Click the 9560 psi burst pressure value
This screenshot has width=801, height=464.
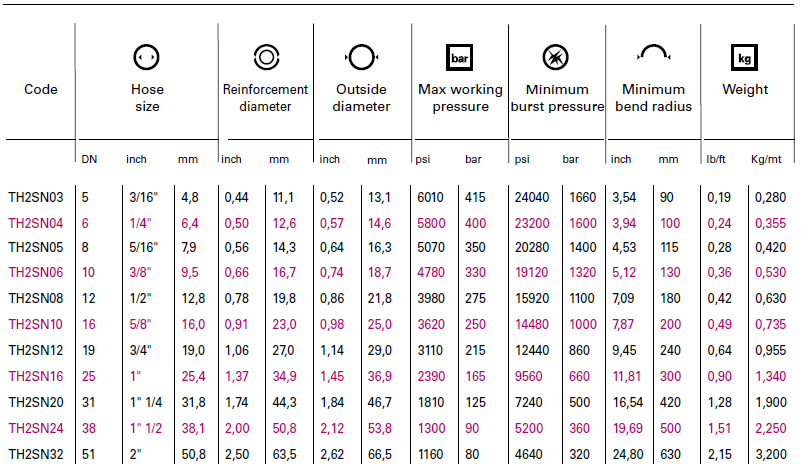coord(528,377)
